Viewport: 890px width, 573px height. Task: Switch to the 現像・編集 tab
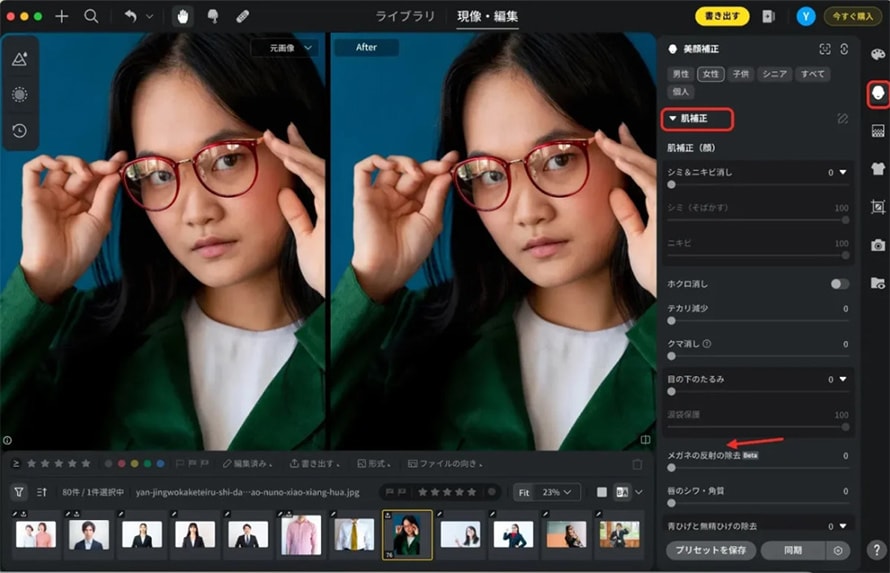click(489, 16)
